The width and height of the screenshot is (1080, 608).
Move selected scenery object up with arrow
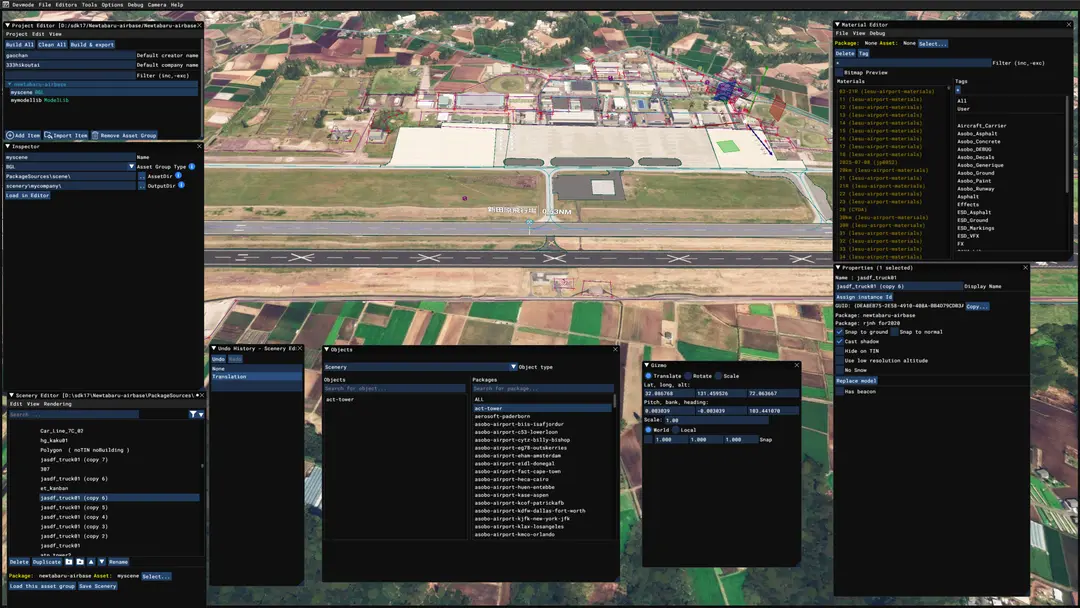tap(91, 562)
